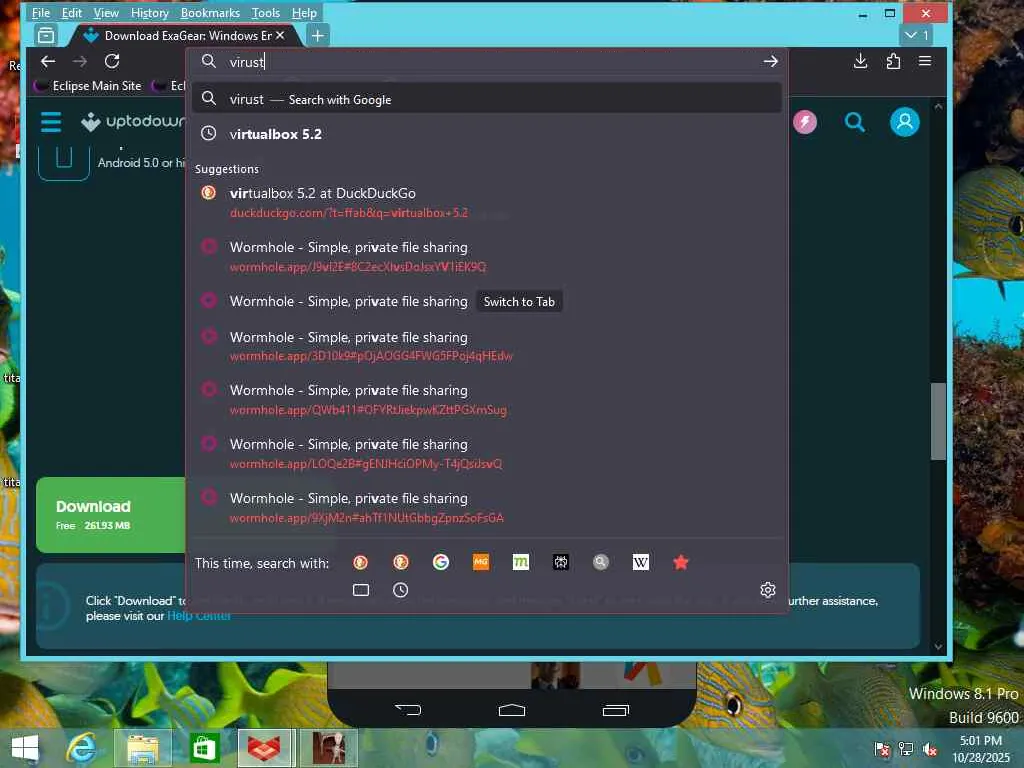Open the network tray icon
The height and width of the screenshot is (768, 1024).
[x=906, y=750]
